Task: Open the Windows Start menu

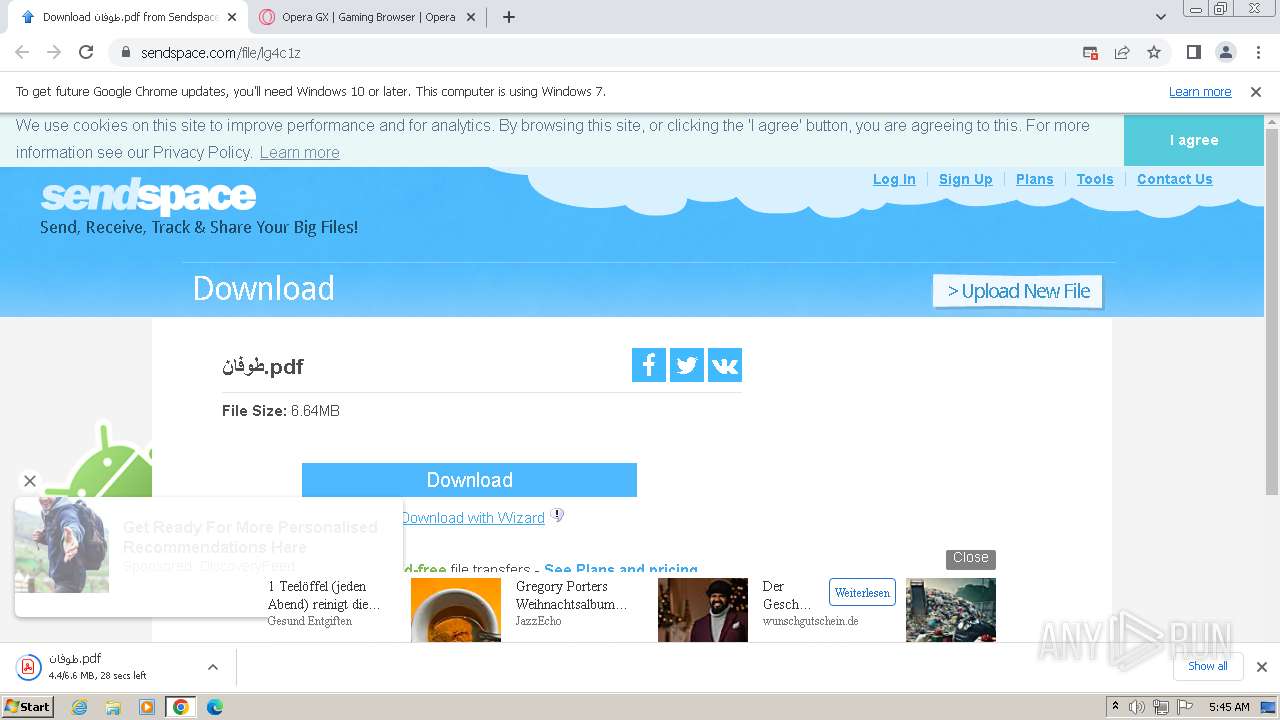Action: pyautogui.click(x=28, y=707)
